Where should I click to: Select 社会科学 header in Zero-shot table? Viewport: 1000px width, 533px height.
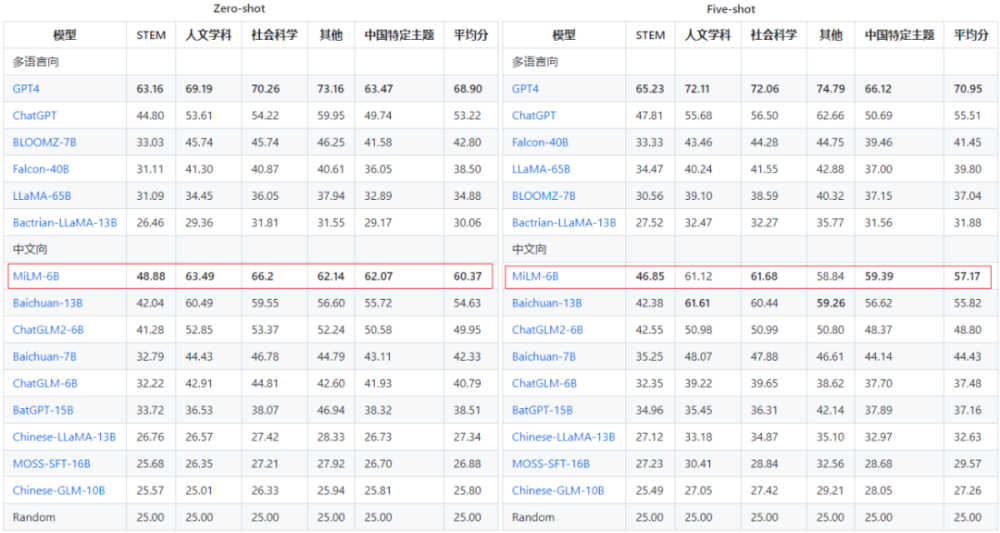pos(275,35)
